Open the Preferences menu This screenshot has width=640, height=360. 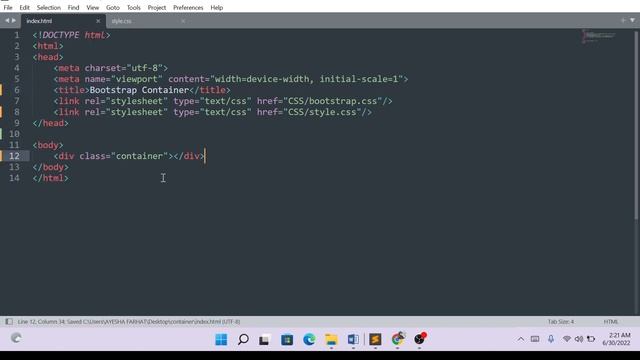pyautogui.click(x=188, y=7)
